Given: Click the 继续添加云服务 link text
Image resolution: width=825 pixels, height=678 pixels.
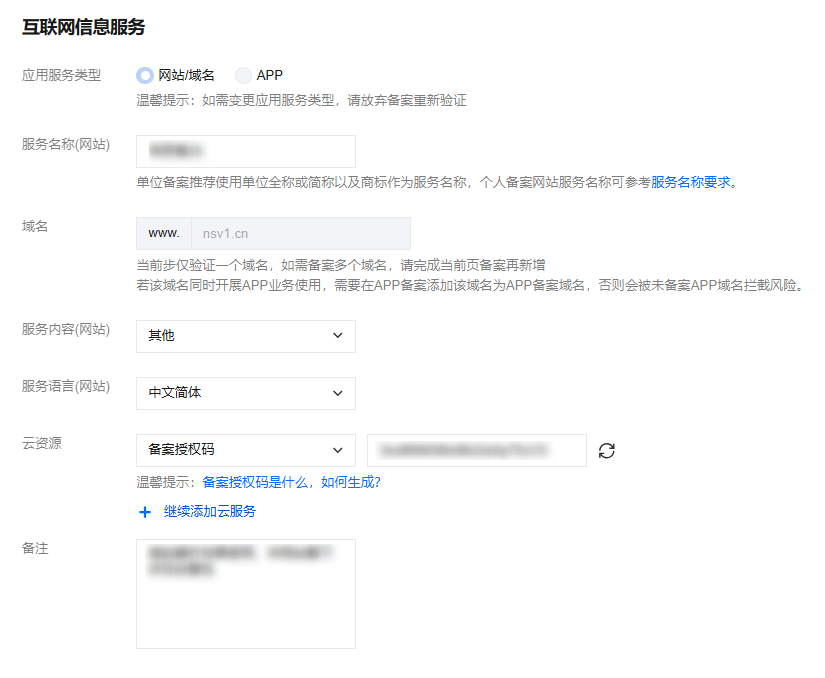Looking at the screenshot, I should click(210, 512).
